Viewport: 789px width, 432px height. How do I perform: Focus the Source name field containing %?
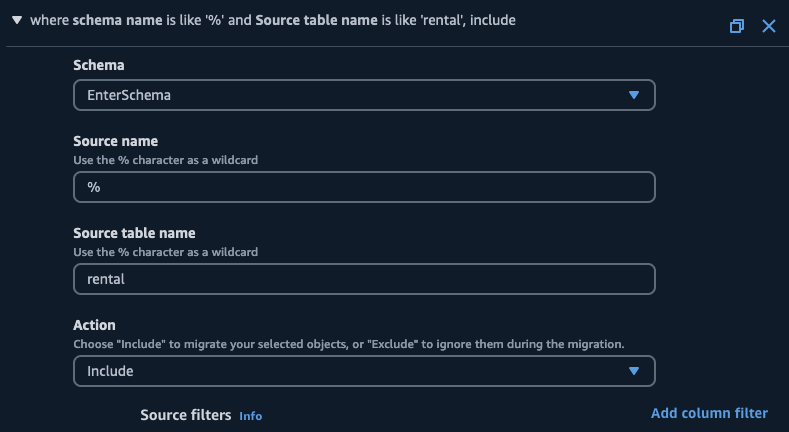click(x=364, y=187)
